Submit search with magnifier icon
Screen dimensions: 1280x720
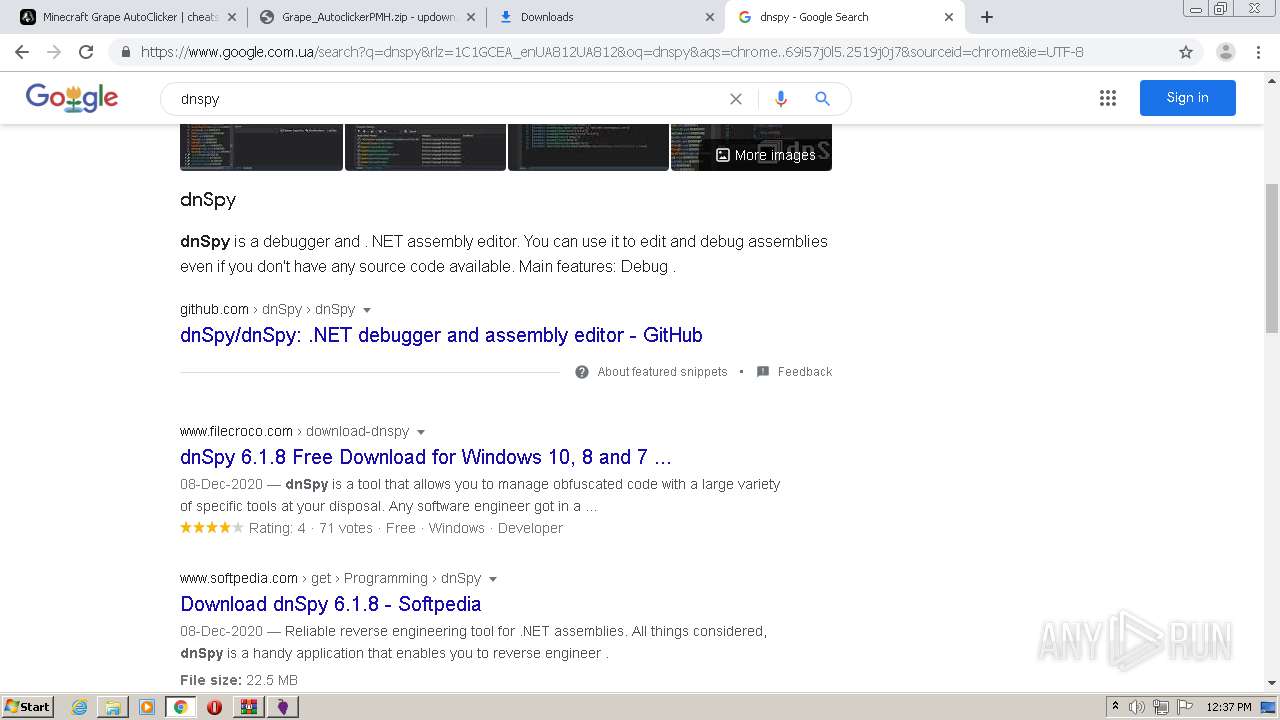click(822, 99)
